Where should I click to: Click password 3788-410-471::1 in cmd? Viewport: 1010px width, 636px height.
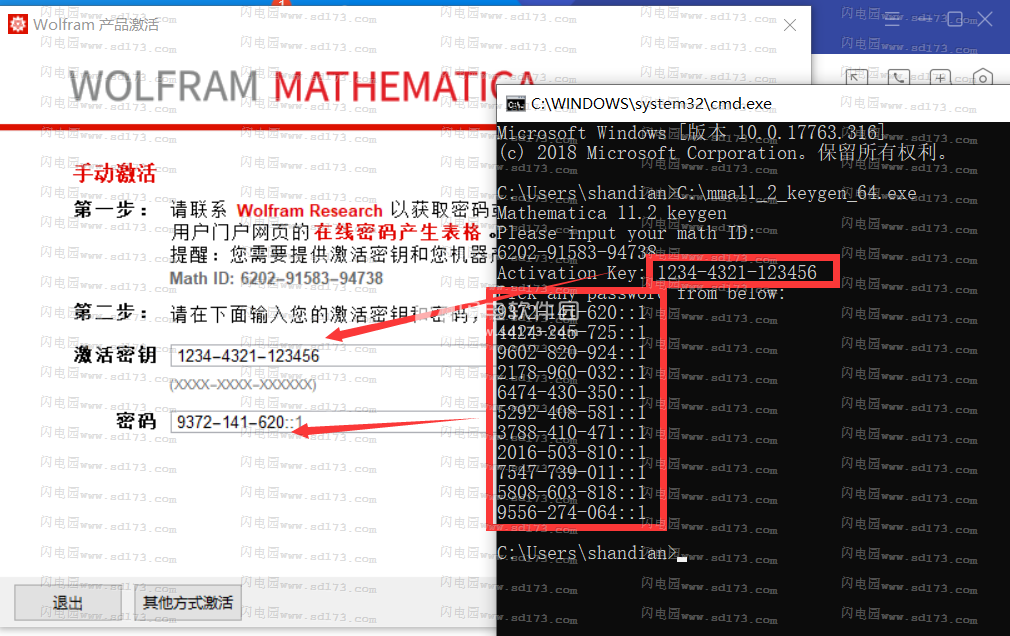click(571, 432)
